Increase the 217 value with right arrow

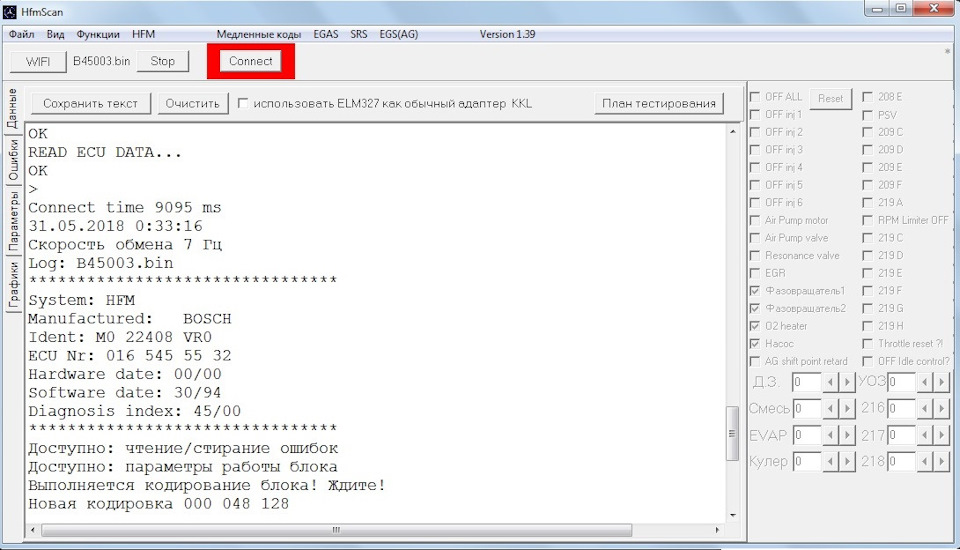(x=942, y=435)
